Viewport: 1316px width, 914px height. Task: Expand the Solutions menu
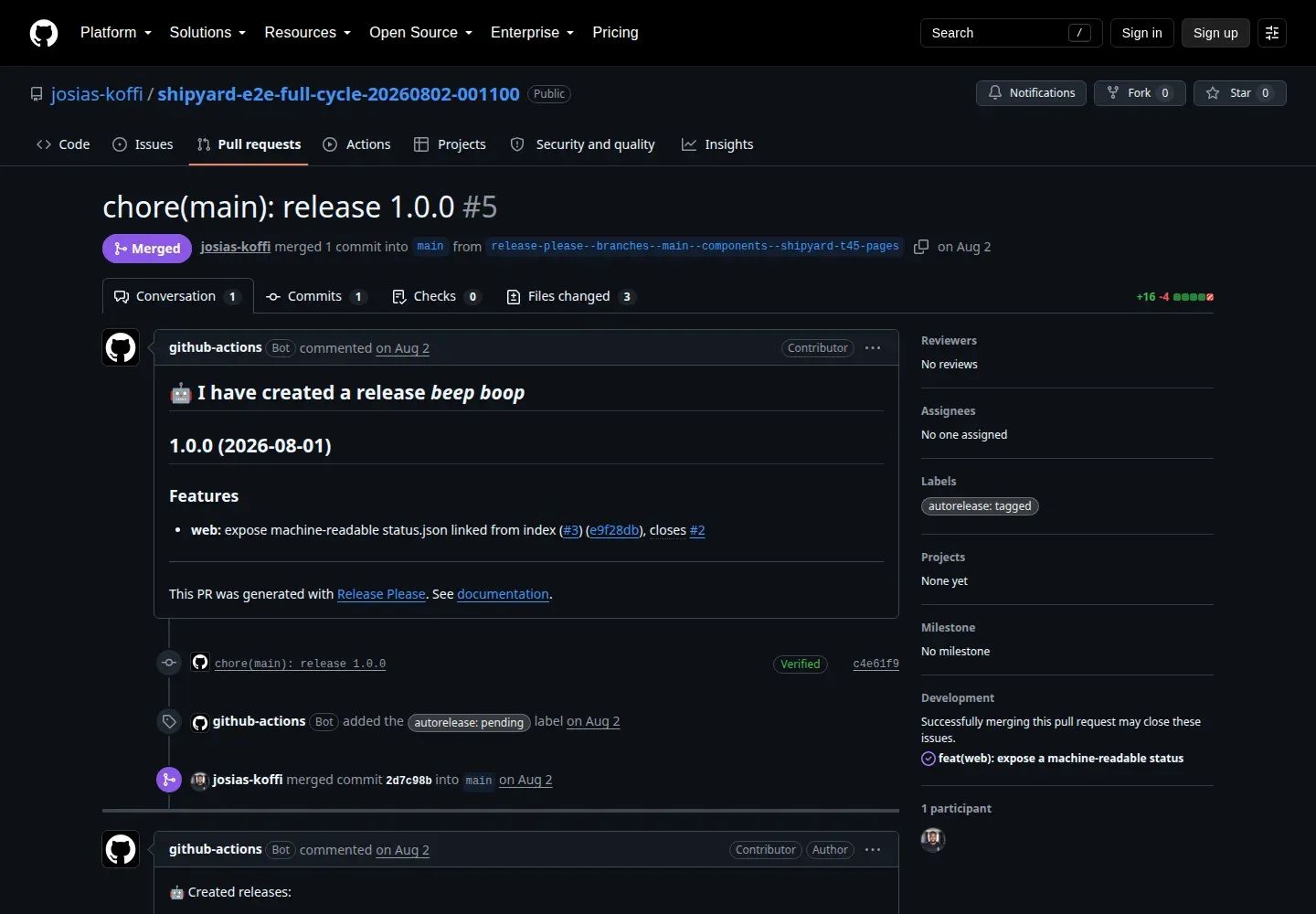[207, 33]
